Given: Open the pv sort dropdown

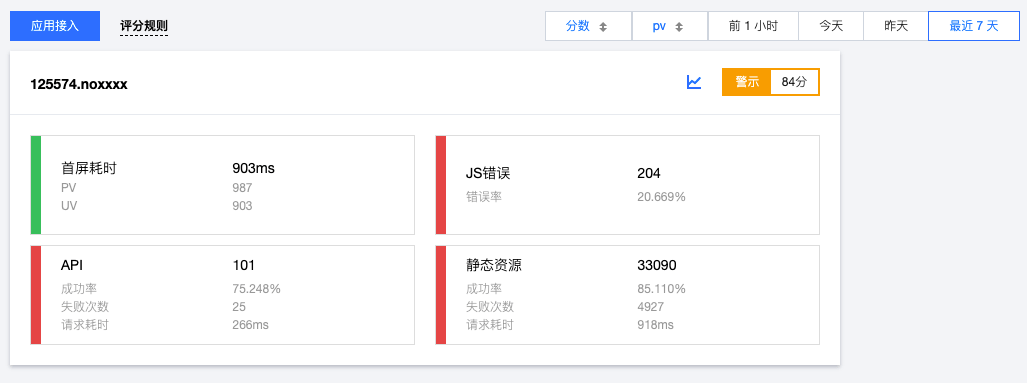Looking at the screenshot, I should click(669, 26).
